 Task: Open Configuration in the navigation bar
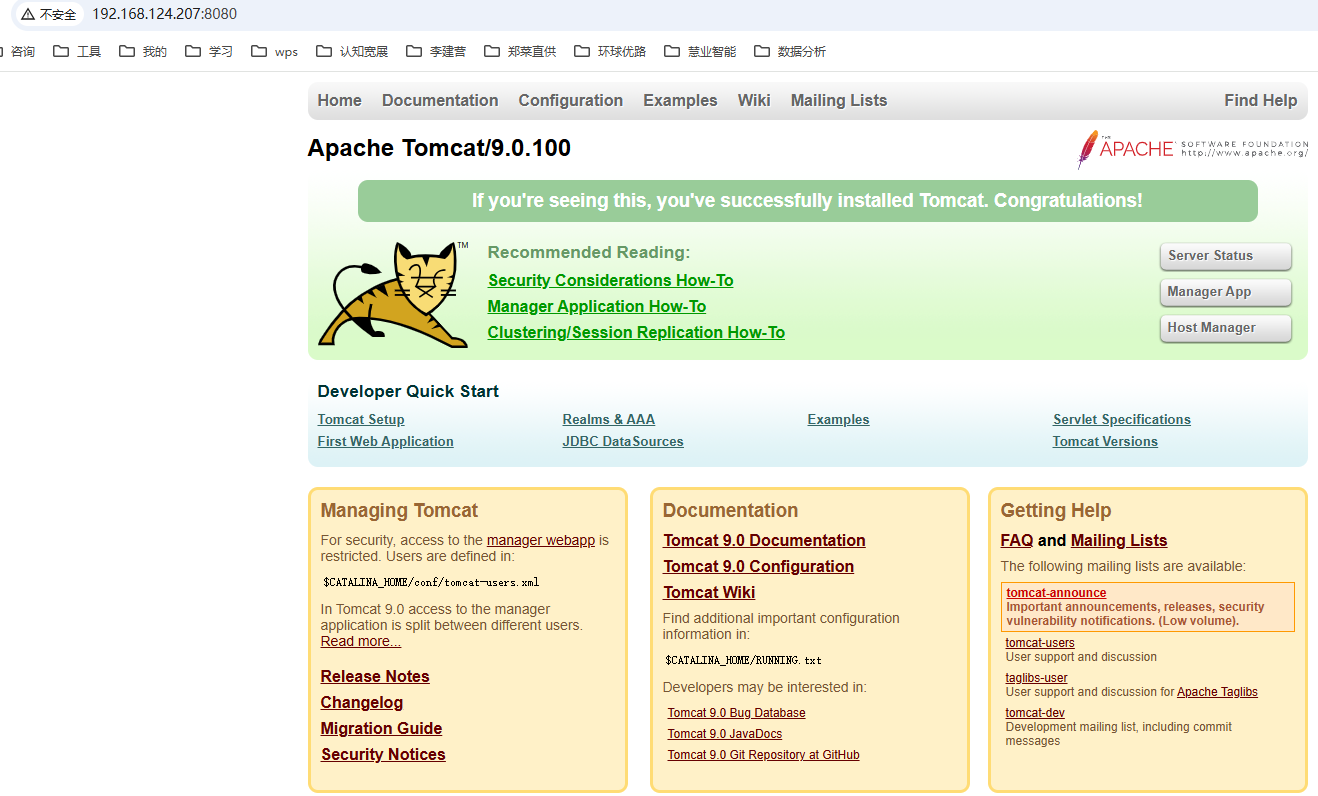pos(571,100)
